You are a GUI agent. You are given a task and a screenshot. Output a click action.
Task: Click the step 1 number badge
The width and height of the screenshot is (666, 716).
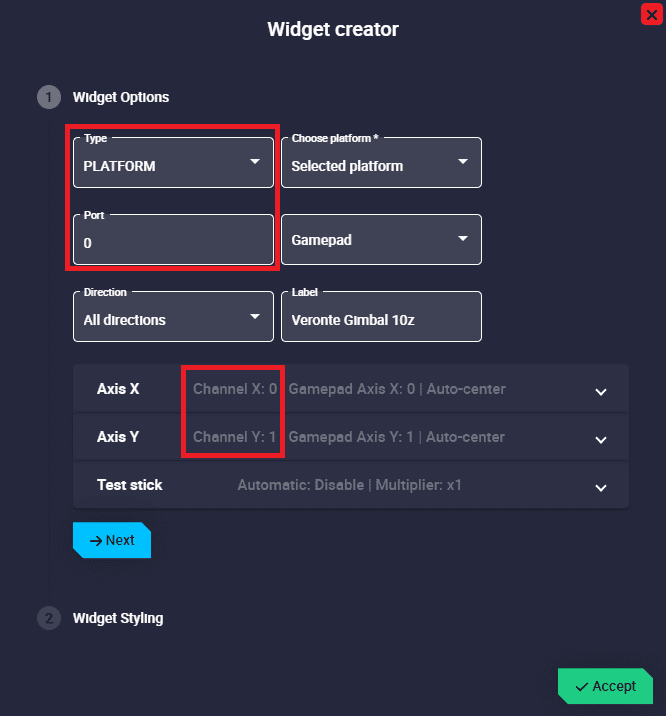48,97
